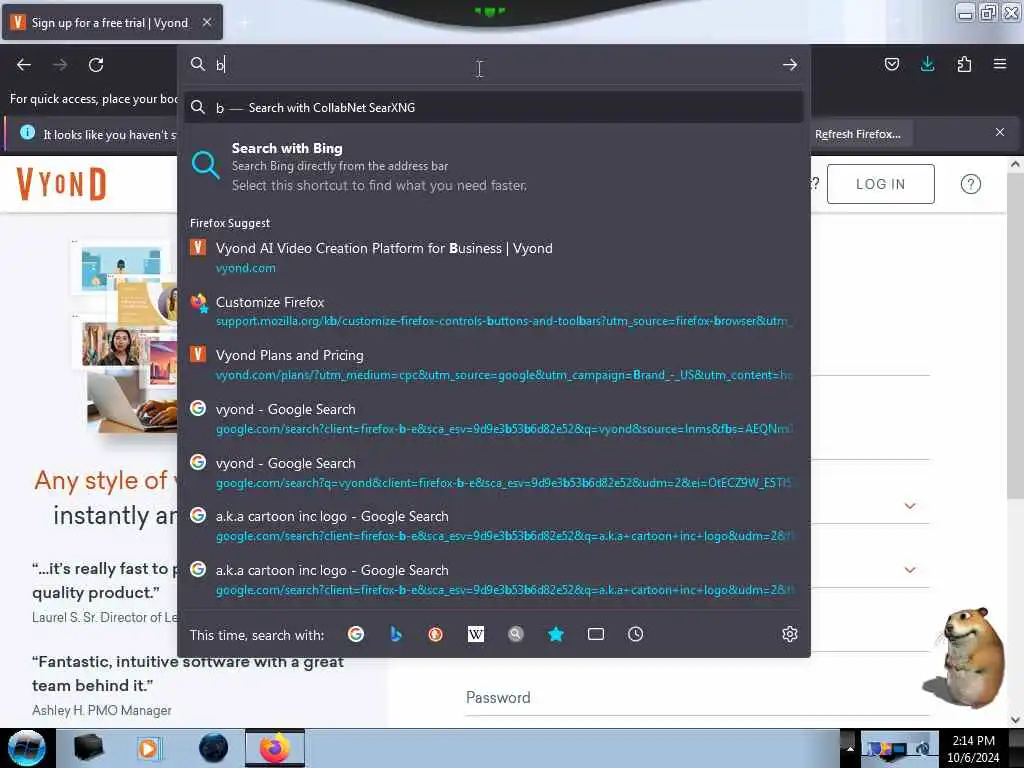1024x768 pixels.
Task: Go back with the browser back arrow
Action: tap(24, 65)
